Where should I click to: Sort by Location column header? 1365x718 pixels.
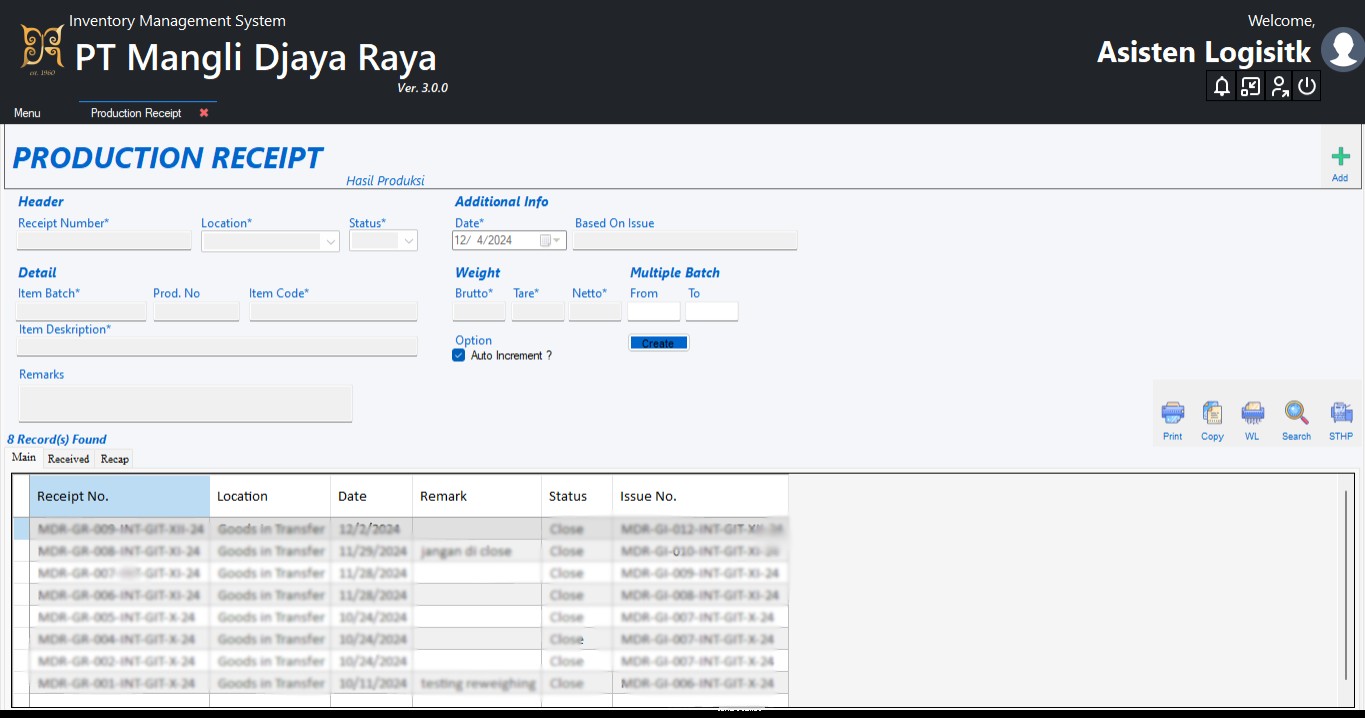pyautogui.click(x=270, y=496)
